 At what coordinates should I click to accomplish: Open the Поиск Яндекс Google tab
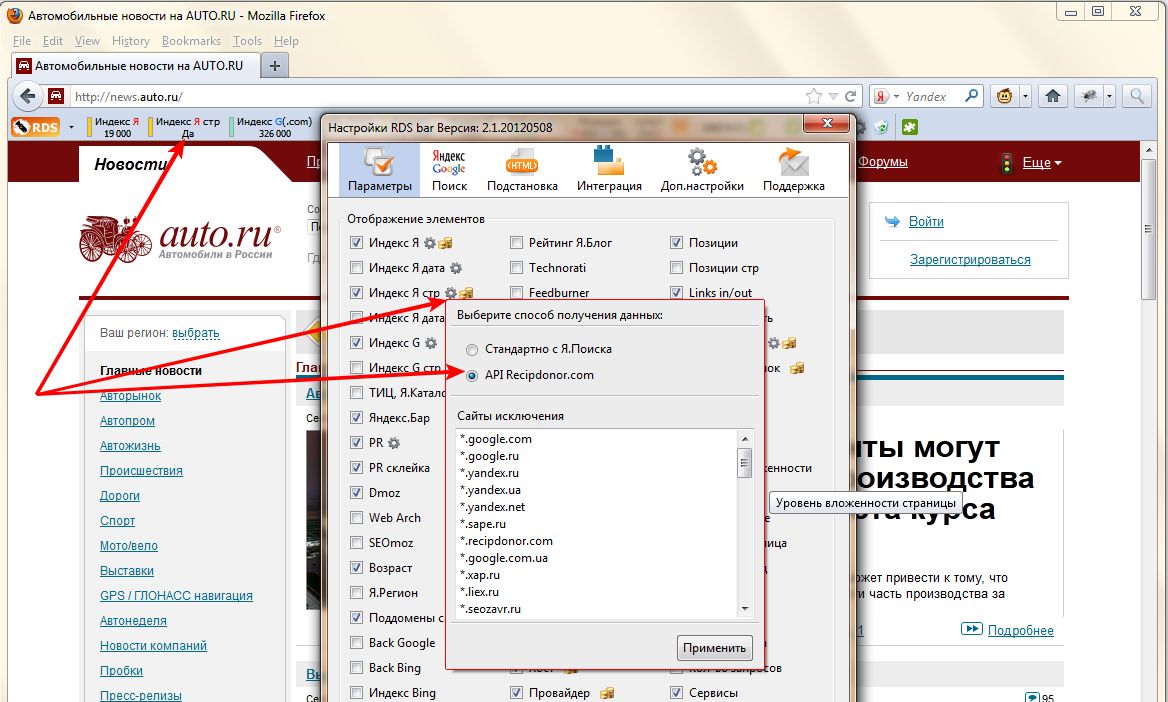pos(449,169)
